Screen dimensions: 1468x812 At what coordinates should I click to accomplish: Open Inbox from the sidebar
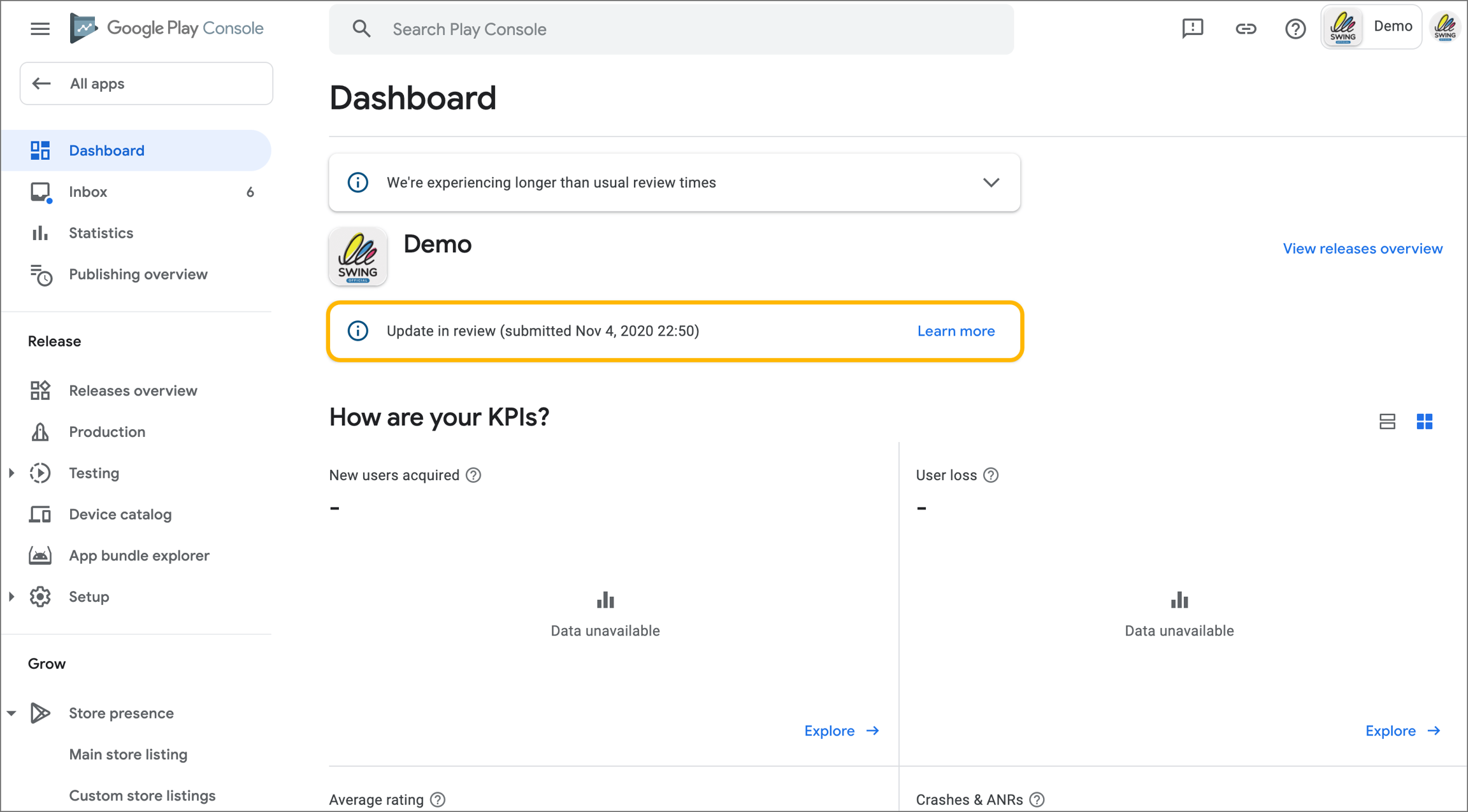88,192
